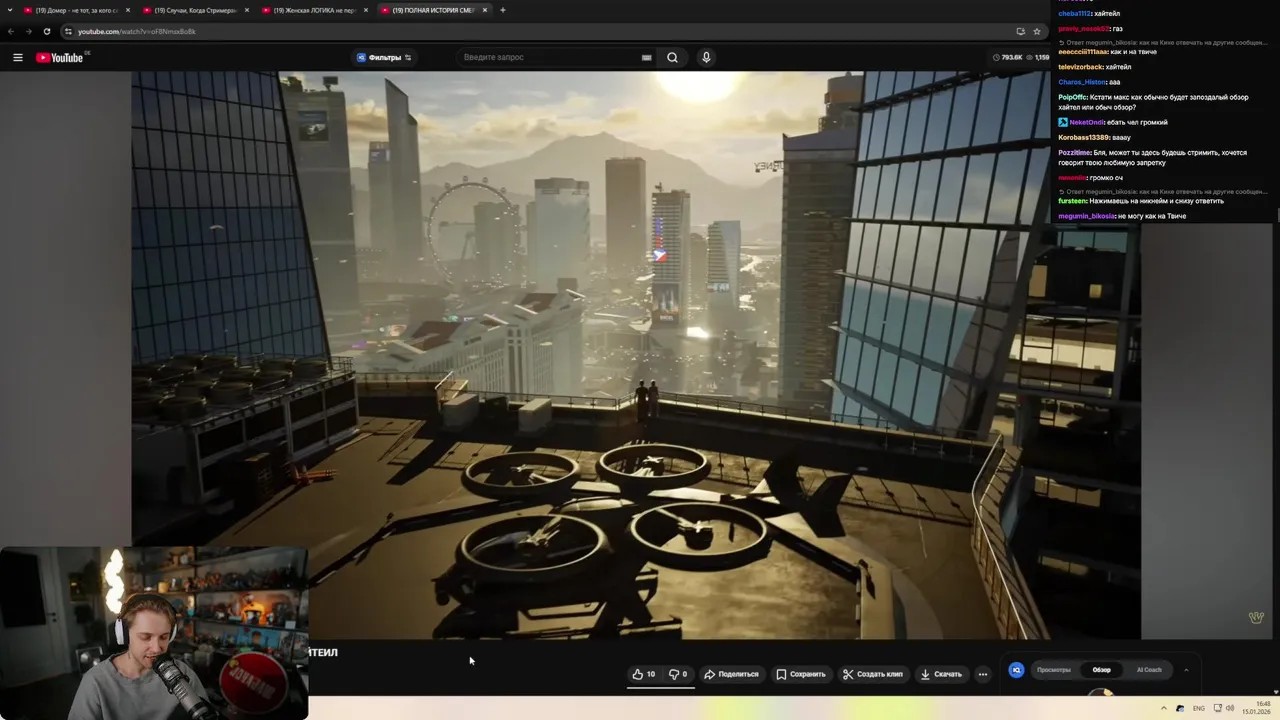Click the 793.6K clock stat
Image resolution: width=1280 pixels, height=720 pixels.
pyautogui.click(x=1007, y=58)
